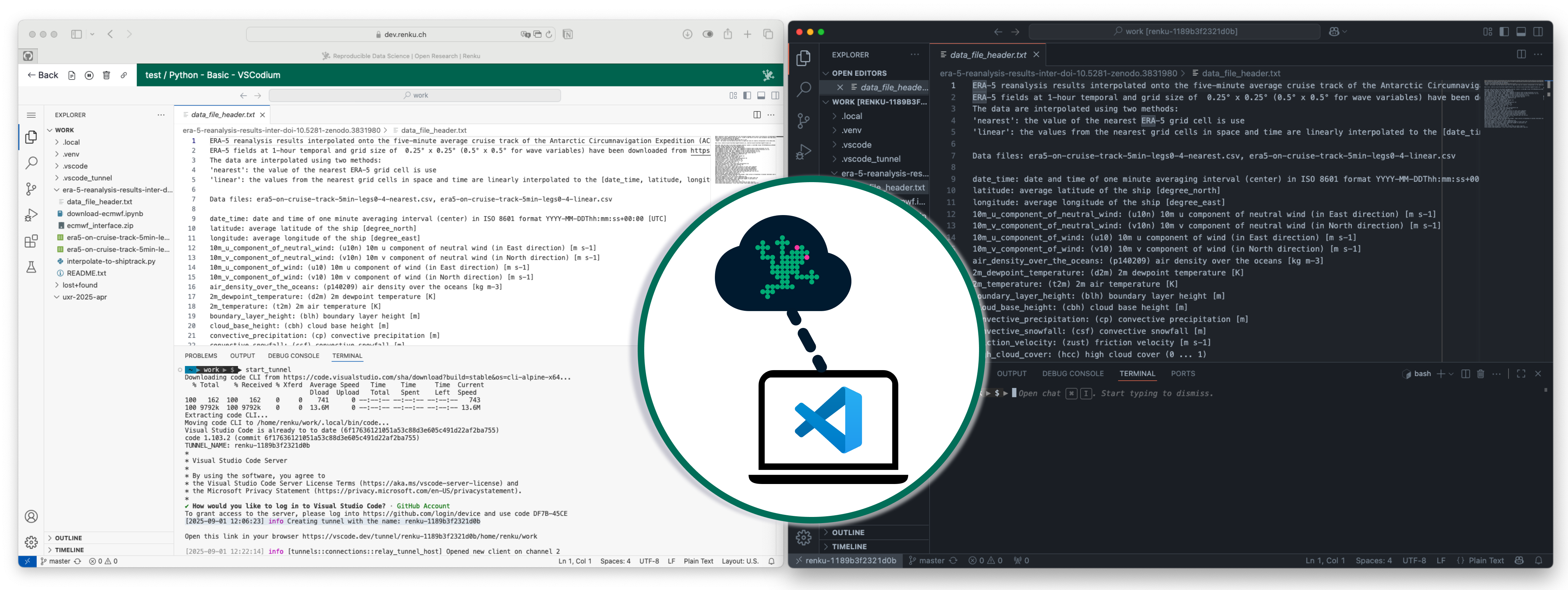Viewport: 1568px width, 590px height.
Task: Open Source Control in left activity bar
Action: [31, 189]
